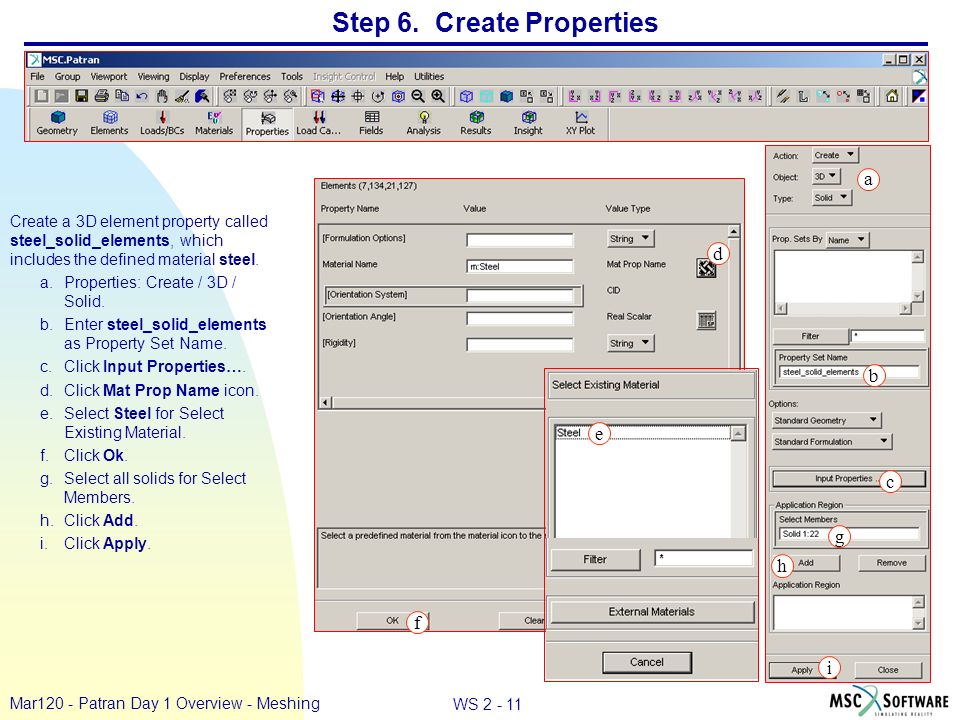The height and width of the screenshot is (720, 960).
Task: Open the Materials application
Action: click(214, 123)
